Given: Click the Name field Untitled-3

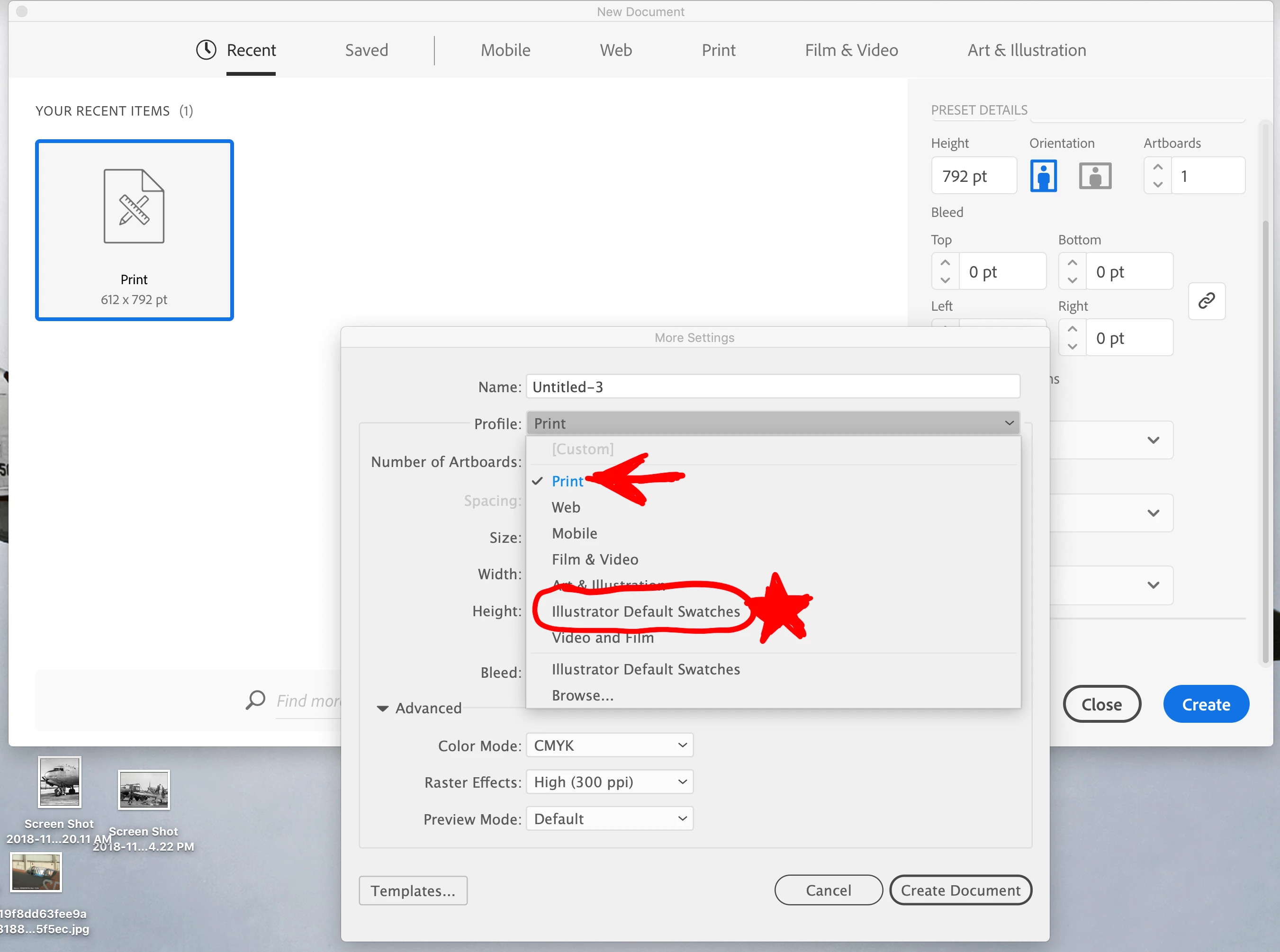Looking at the screenshot, I should tap(772, 386).
